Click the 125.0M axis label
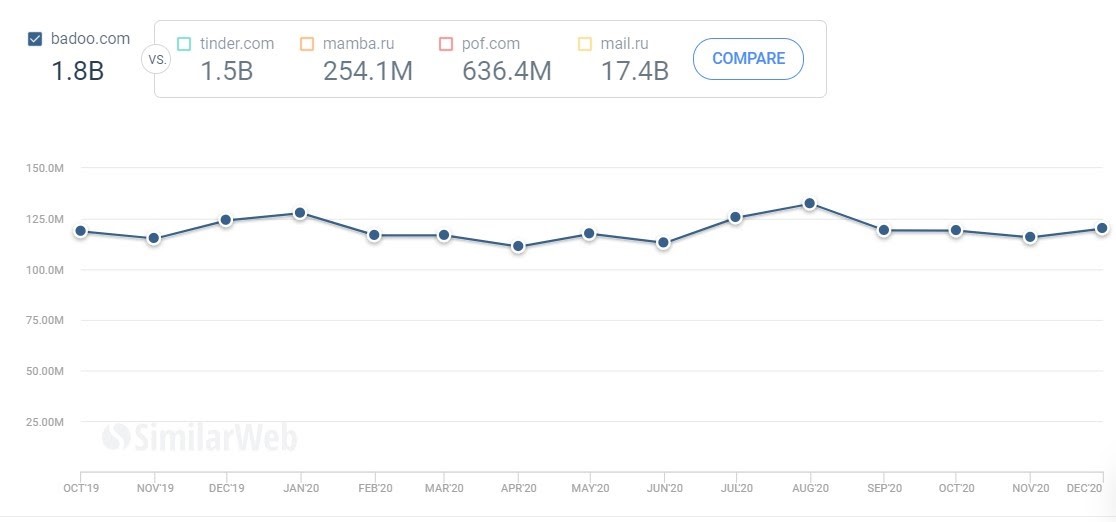Viewport: 1116px width, 522px height. (x=44, y=219)
